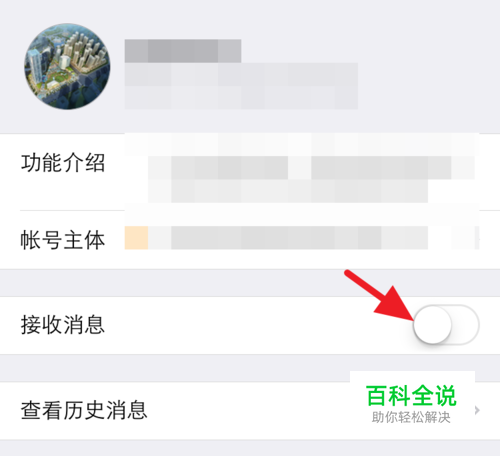Tap the blurred 帐号主体 company name
Image resolution: width=500 pixels, height=456 pixels.
pos(299,238)
